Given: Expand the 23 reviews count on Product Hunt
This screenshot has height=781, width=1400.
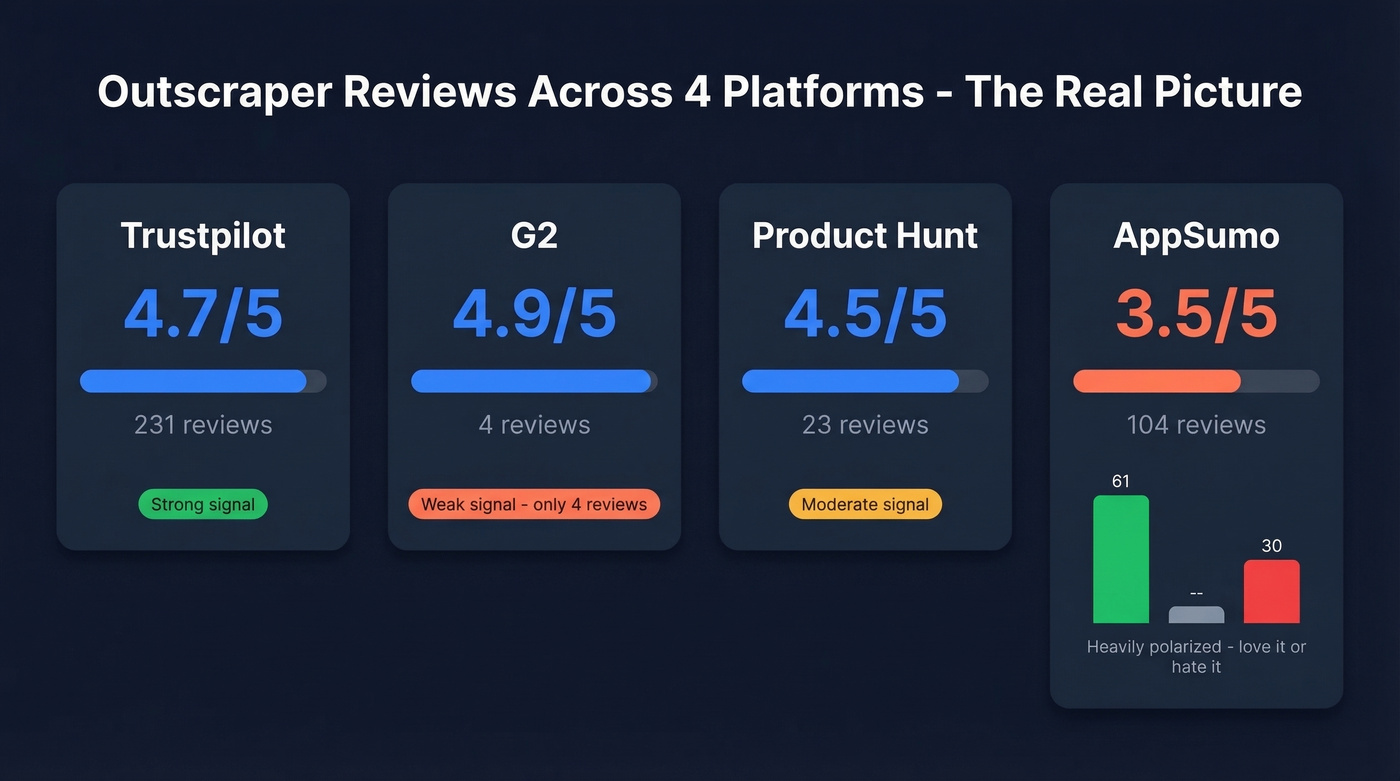Looking at the screenshot, I should tap(864, 425).
